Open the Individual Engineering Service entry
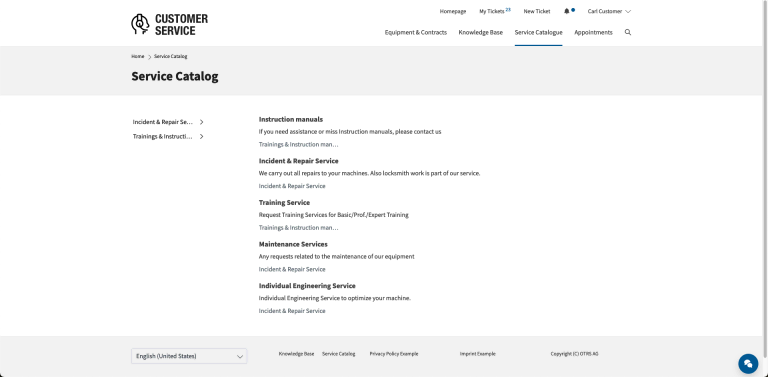The height and width of the screenshot is (377, 768). pos(307,286)
